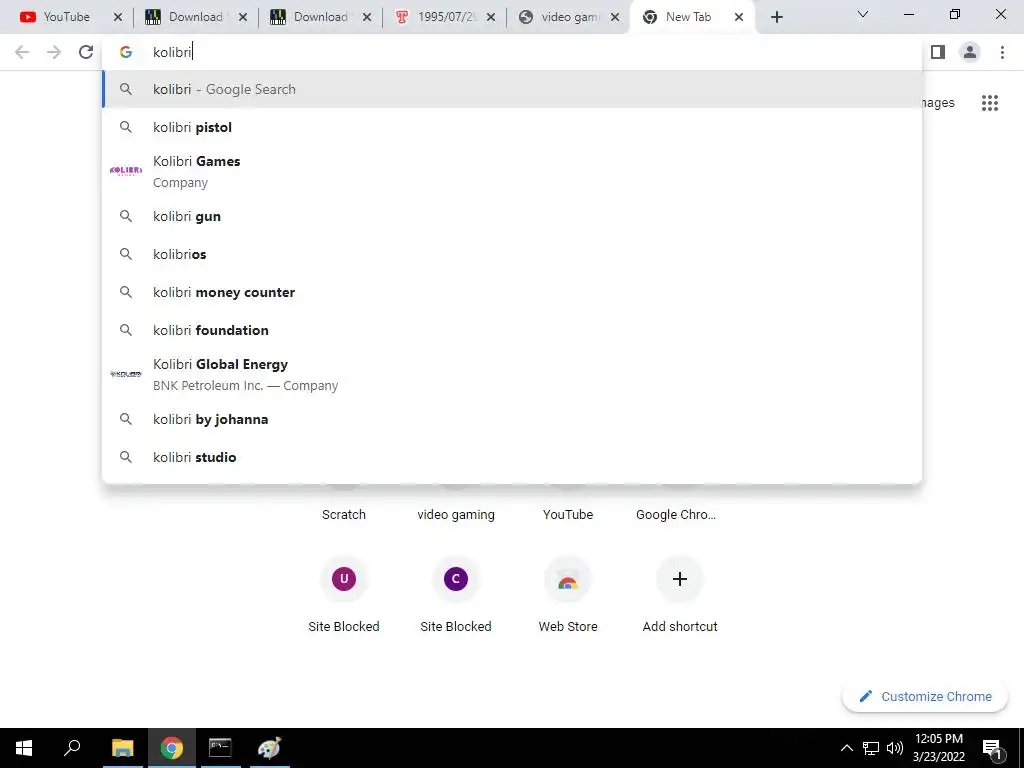Open the Chrome three-dot menu
The height and width of the screenshot is (768, 1024).
(1002, 52)
